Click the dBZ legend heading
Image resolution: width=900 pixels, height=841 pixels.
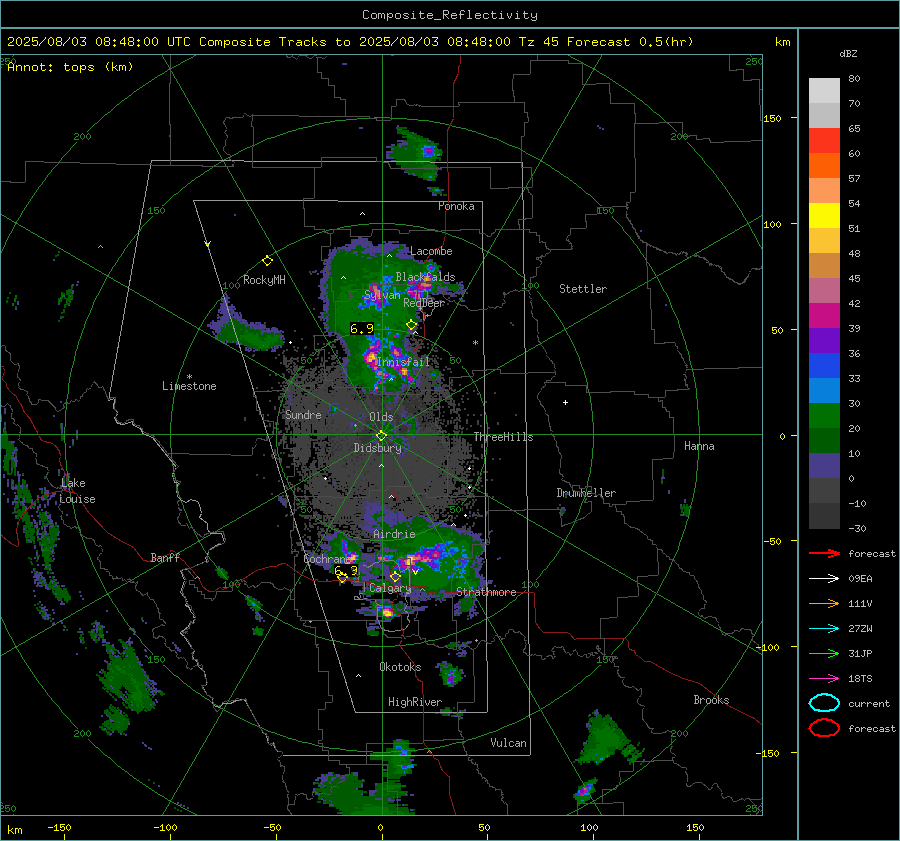(x=848, y=53)
